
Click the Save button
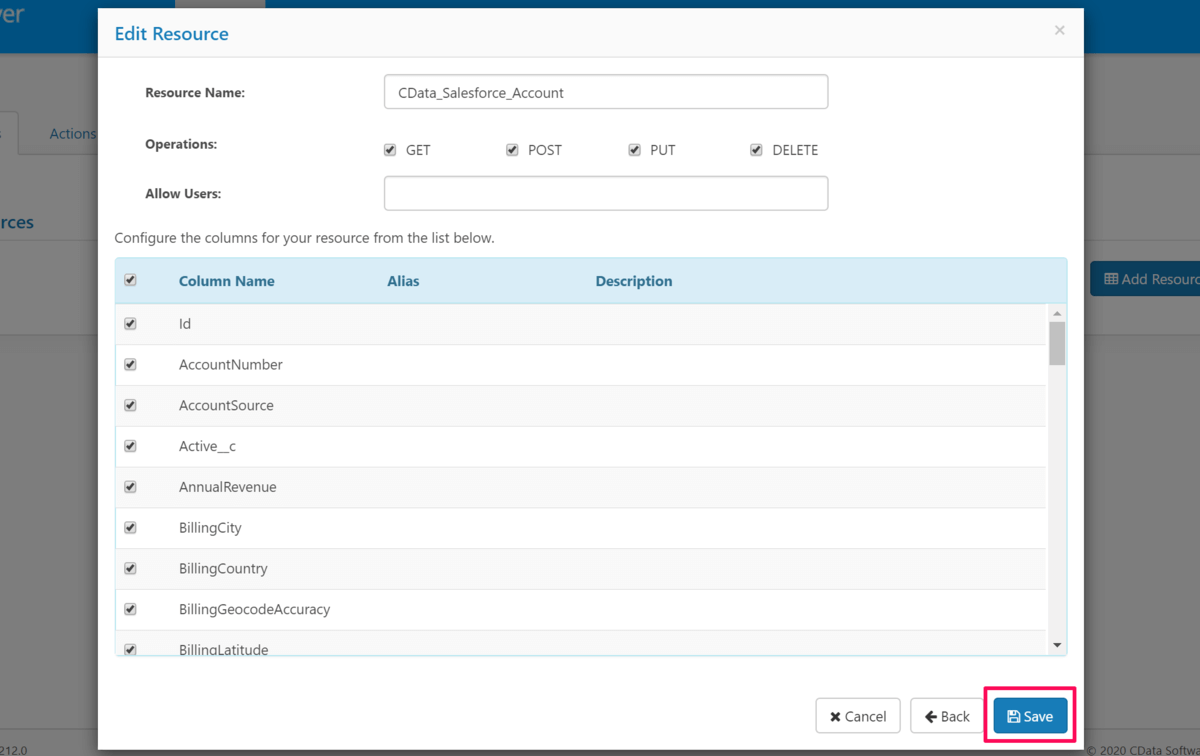click(x=1030, y=716)
